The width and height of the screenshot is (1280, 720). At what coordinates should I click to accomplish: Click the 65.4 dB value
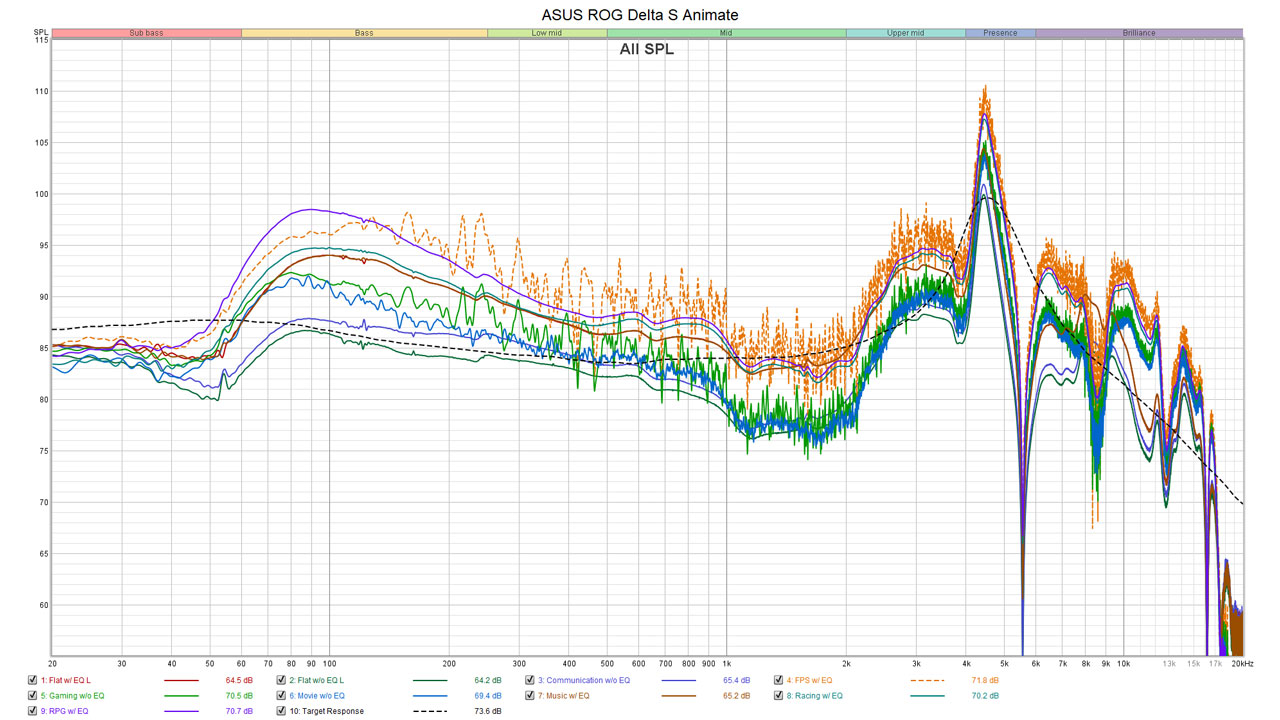[x=736, y=680]
